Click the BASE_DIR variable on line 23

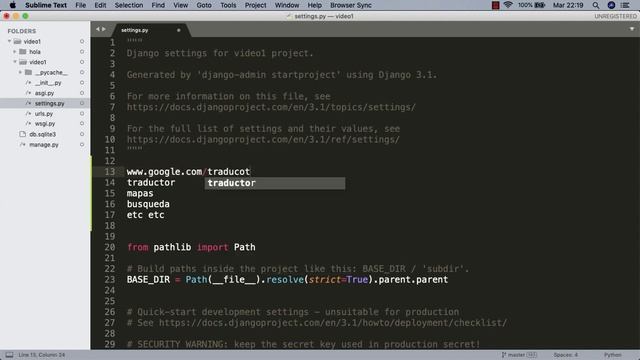[148, 280]
